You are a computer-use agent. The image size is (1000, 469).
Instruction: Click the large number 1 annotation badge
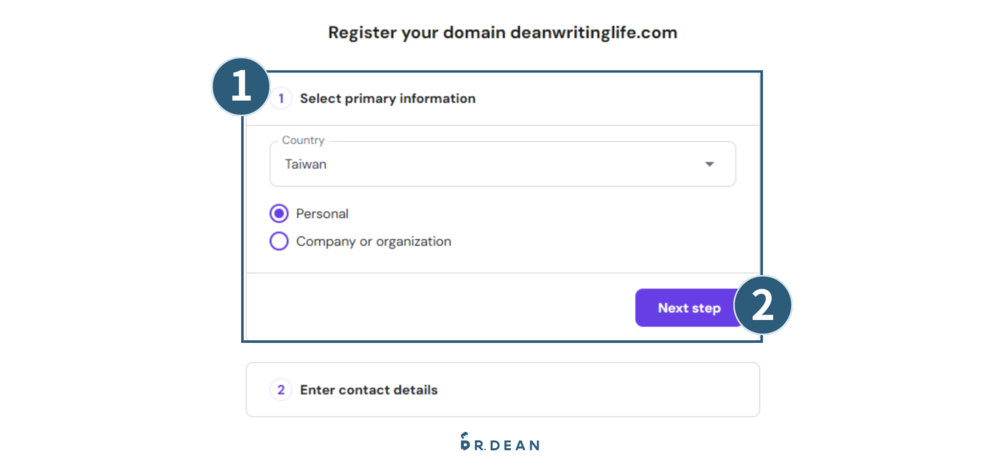click(241, 86)
